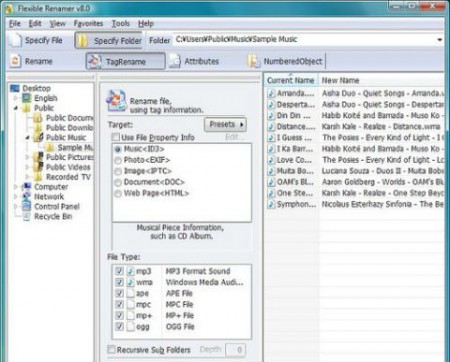The height and width of the screenshot is (362, 450).
Task: Open the Attributes mode icon
Action: tap(174, 61)
